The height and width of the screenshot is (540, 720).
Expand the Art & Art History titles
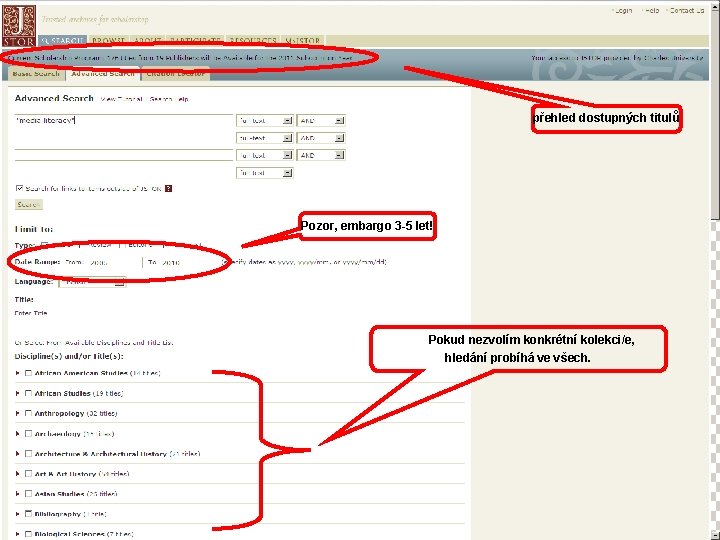pyautogui.click(x=17, y=473)
